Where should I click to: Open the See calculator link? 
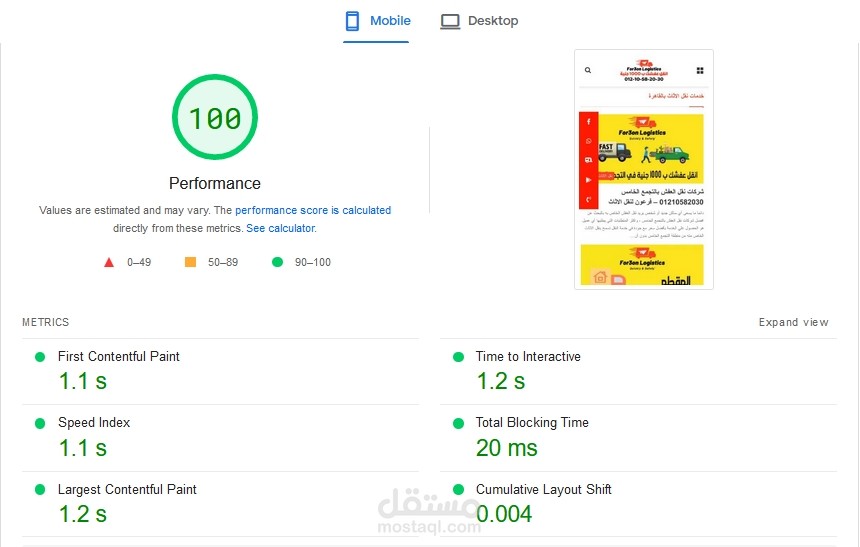tap(281, 228)
